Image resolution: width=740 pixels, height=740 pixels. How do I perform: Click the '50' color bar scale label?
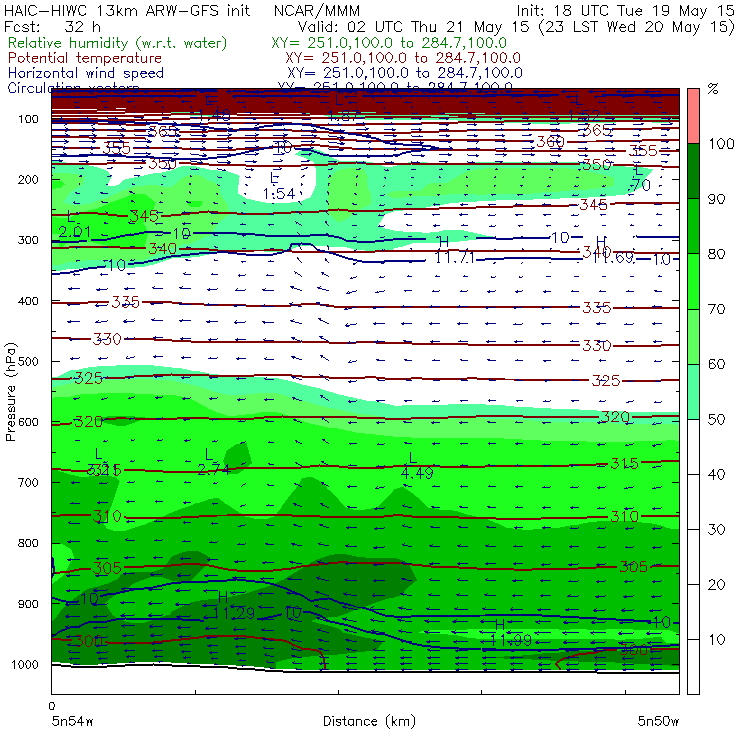(x=717, y=420)
